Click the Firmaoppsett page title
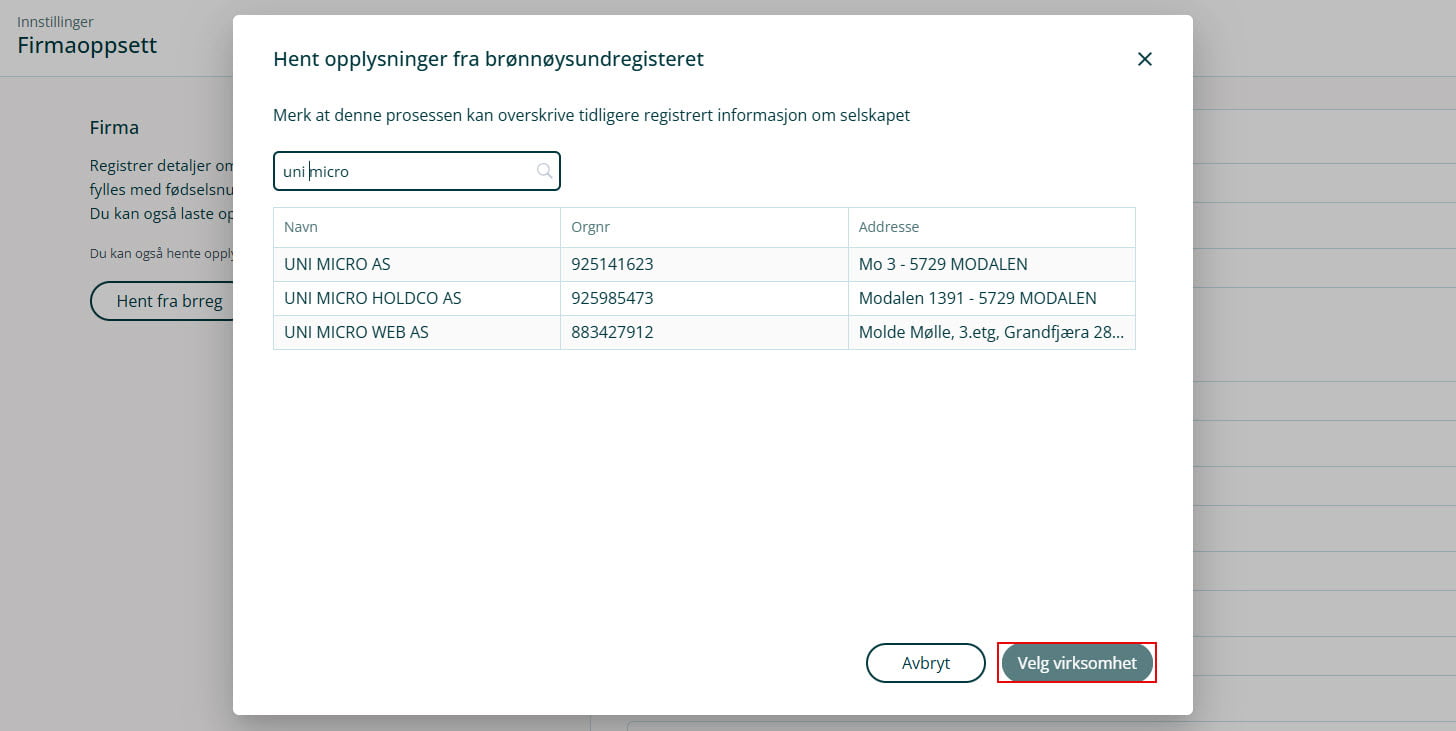The height and width of the screenshot is (731, 1456). (87, 45)
